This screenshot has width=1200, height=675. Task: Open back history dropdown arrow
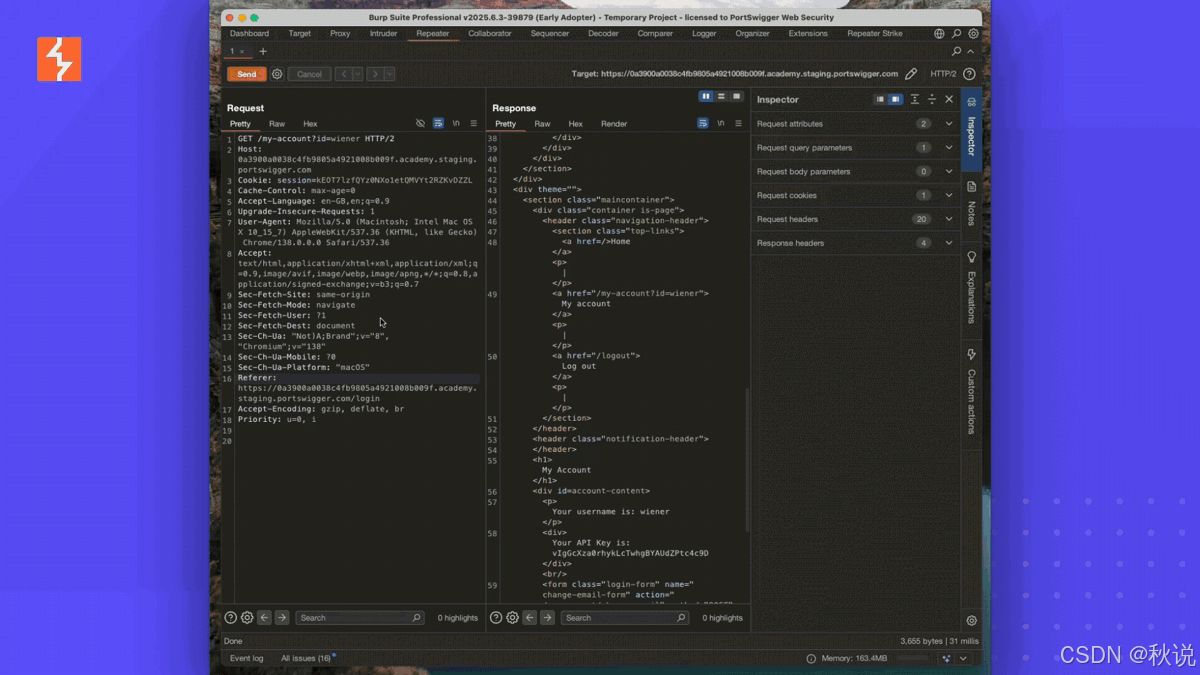357,74
